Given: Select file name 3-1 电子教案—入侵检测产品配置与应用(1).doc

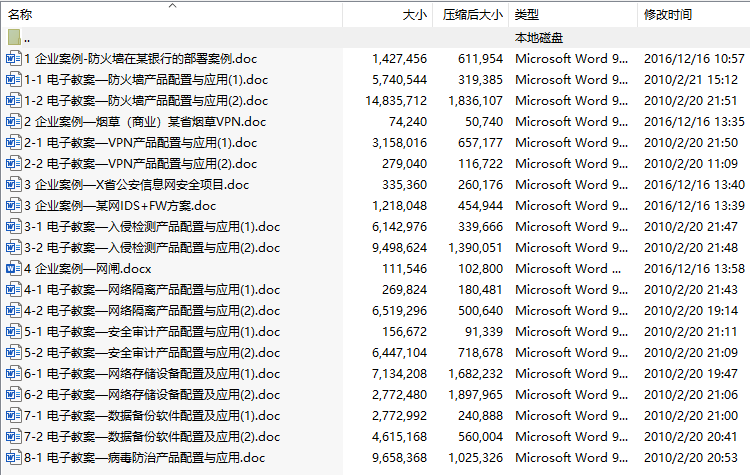Looking at the screenshot, I should click(x=152, y=227).
